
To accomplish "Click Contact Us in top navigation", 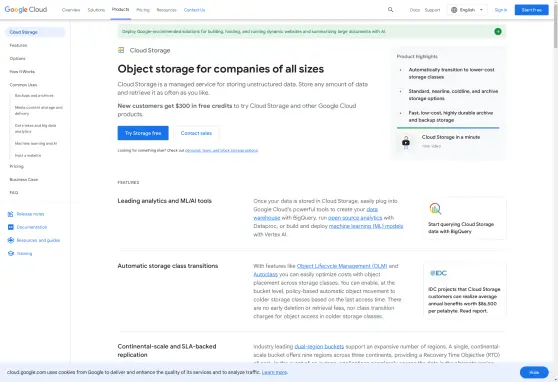I will (194, 10).
